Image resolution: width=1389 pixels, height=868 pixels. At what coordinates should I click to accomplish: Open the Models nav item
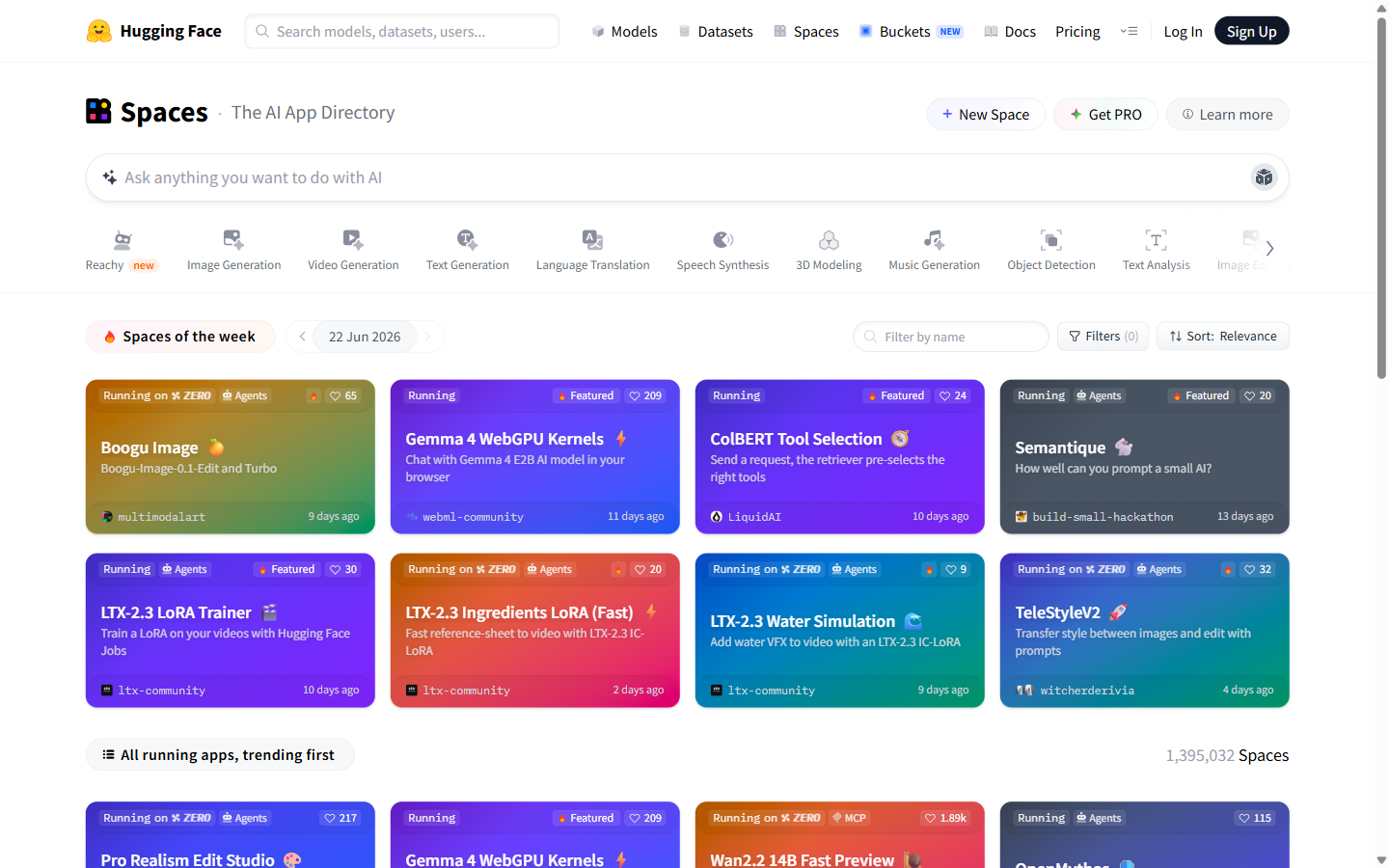coord(624,31)
